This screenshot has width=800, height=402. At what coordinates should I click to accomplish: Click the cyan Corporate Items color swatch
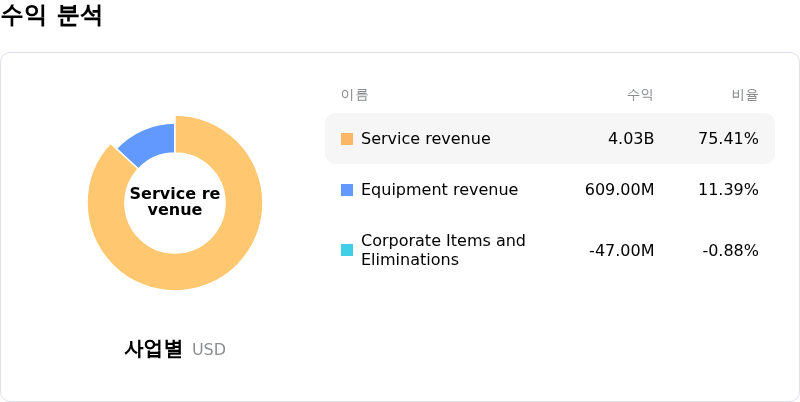coord(347,250)
